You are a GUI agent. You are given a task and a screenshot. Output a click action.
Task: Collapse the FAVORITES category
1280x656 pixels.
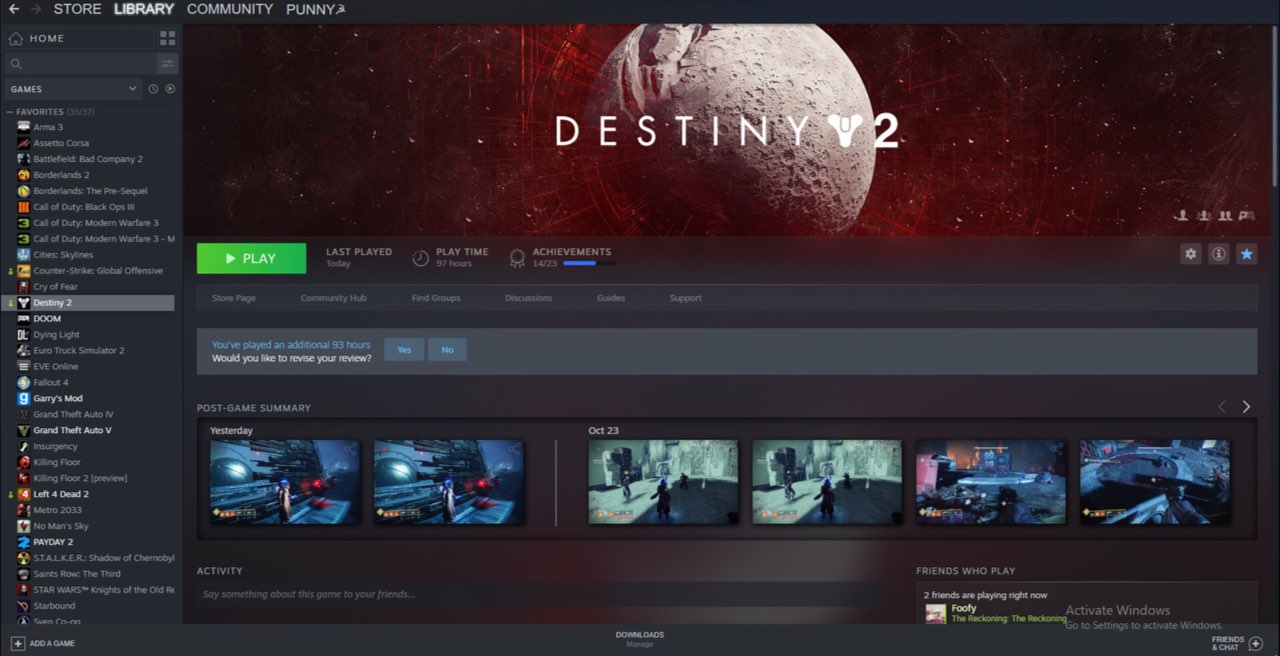tap(10, 112)
